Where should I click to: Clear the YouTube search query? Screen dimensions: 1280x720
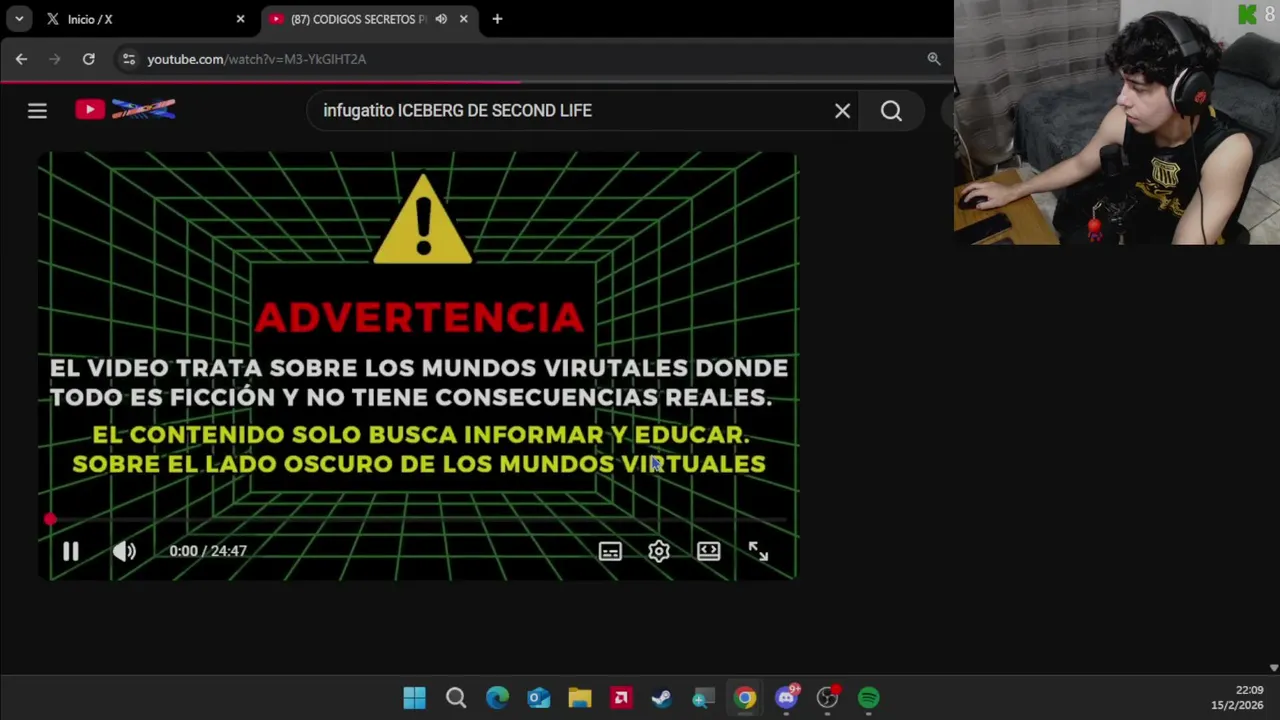(x=842, y=111)
